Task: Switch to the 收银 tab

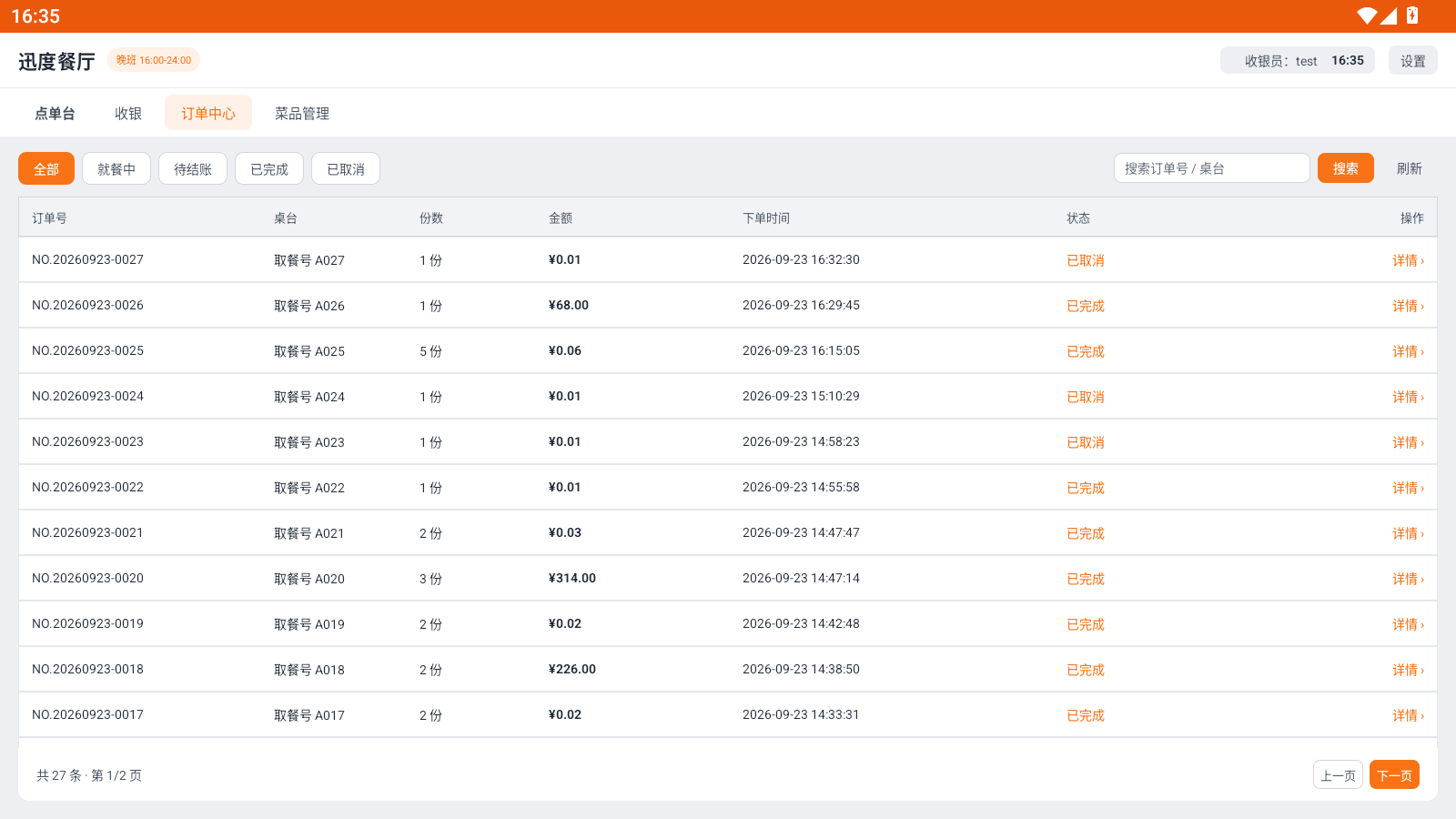Action: (128, 114)
